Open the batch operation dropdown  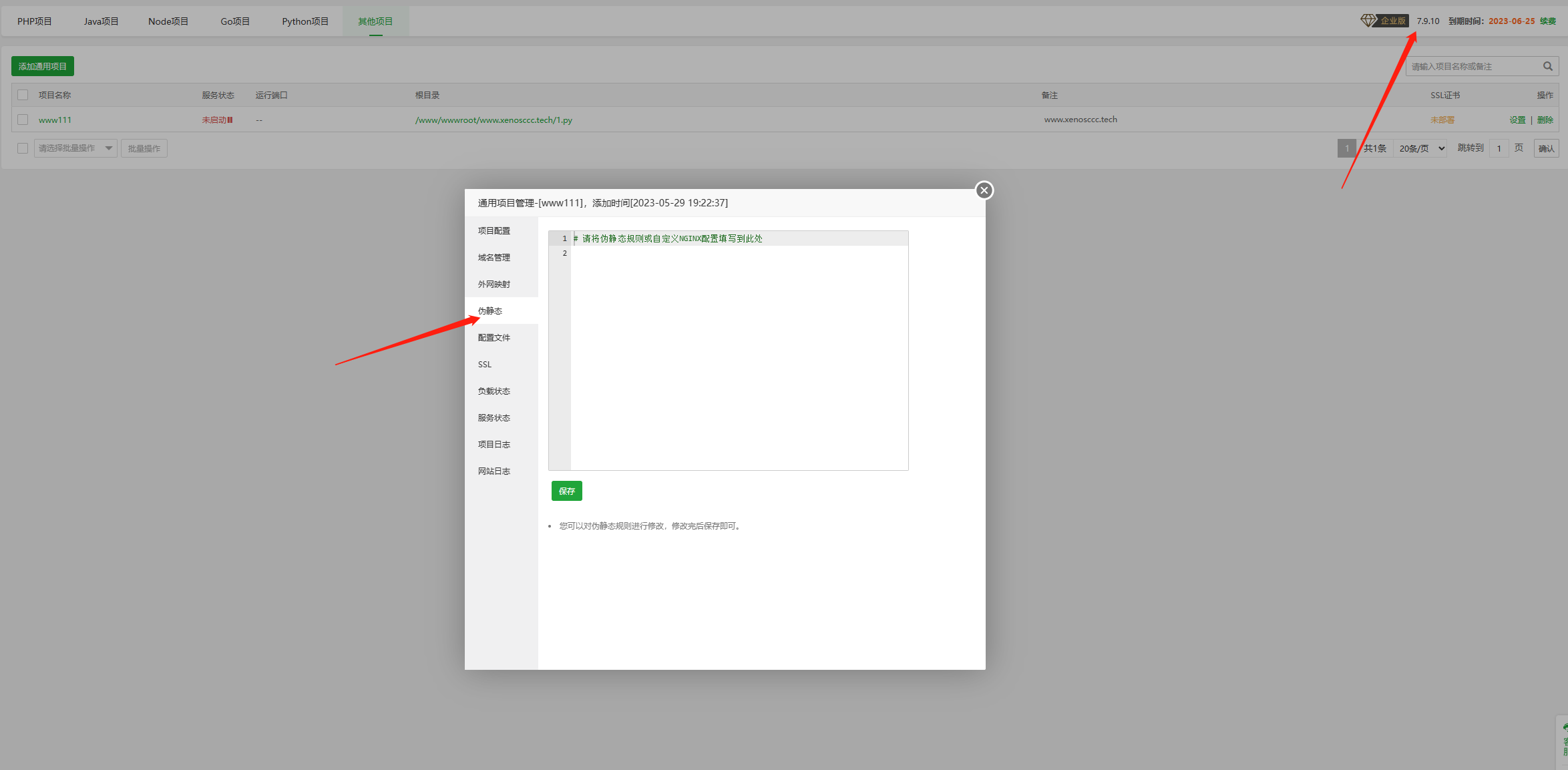(x=75, y=148)
